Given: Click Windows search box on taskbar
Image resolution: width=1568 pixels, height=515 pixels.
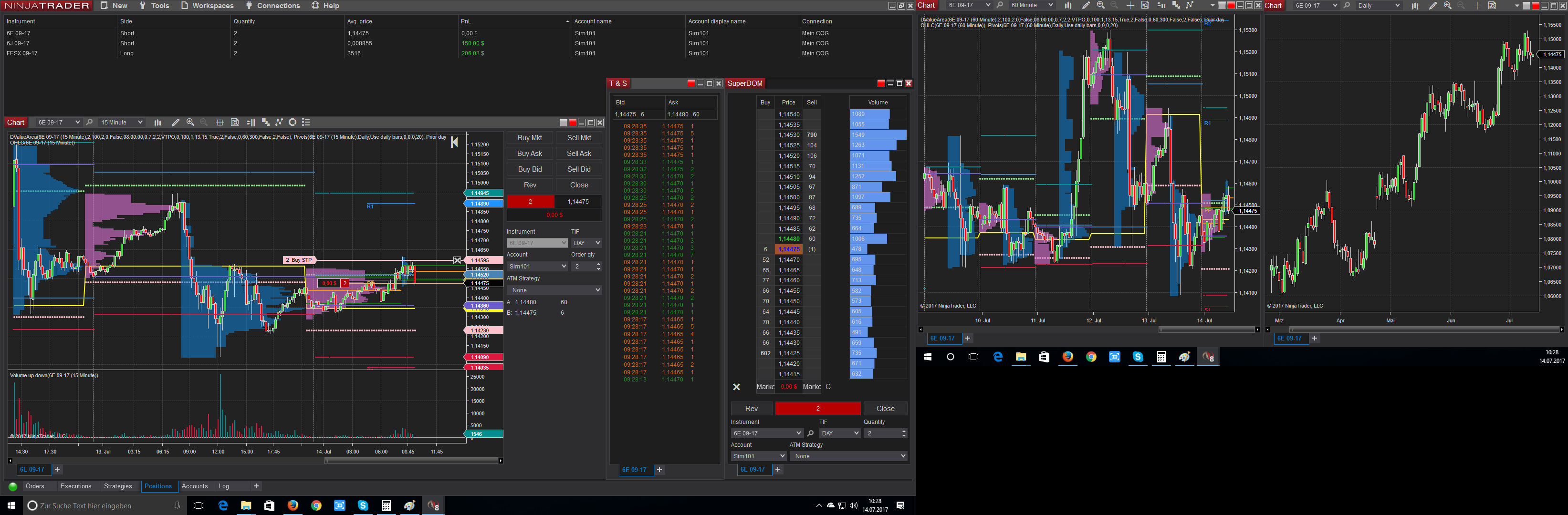Looking at the screenshot, I should click(x=104, y=505).
